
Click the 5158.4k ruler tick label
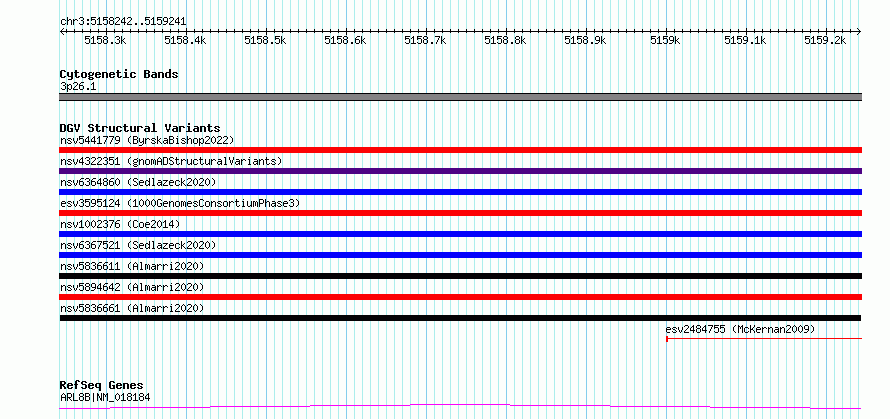coord(185,40)
